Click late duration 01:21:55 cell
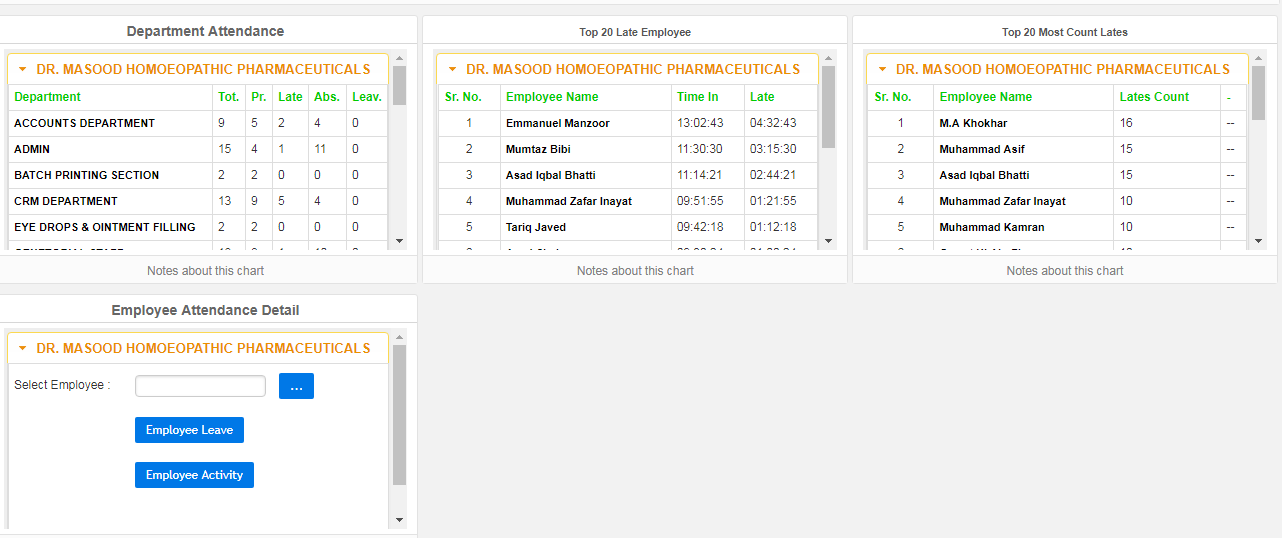Image resolution: width=1282 pixels, height=538 pixels. [x=773, y=201]
